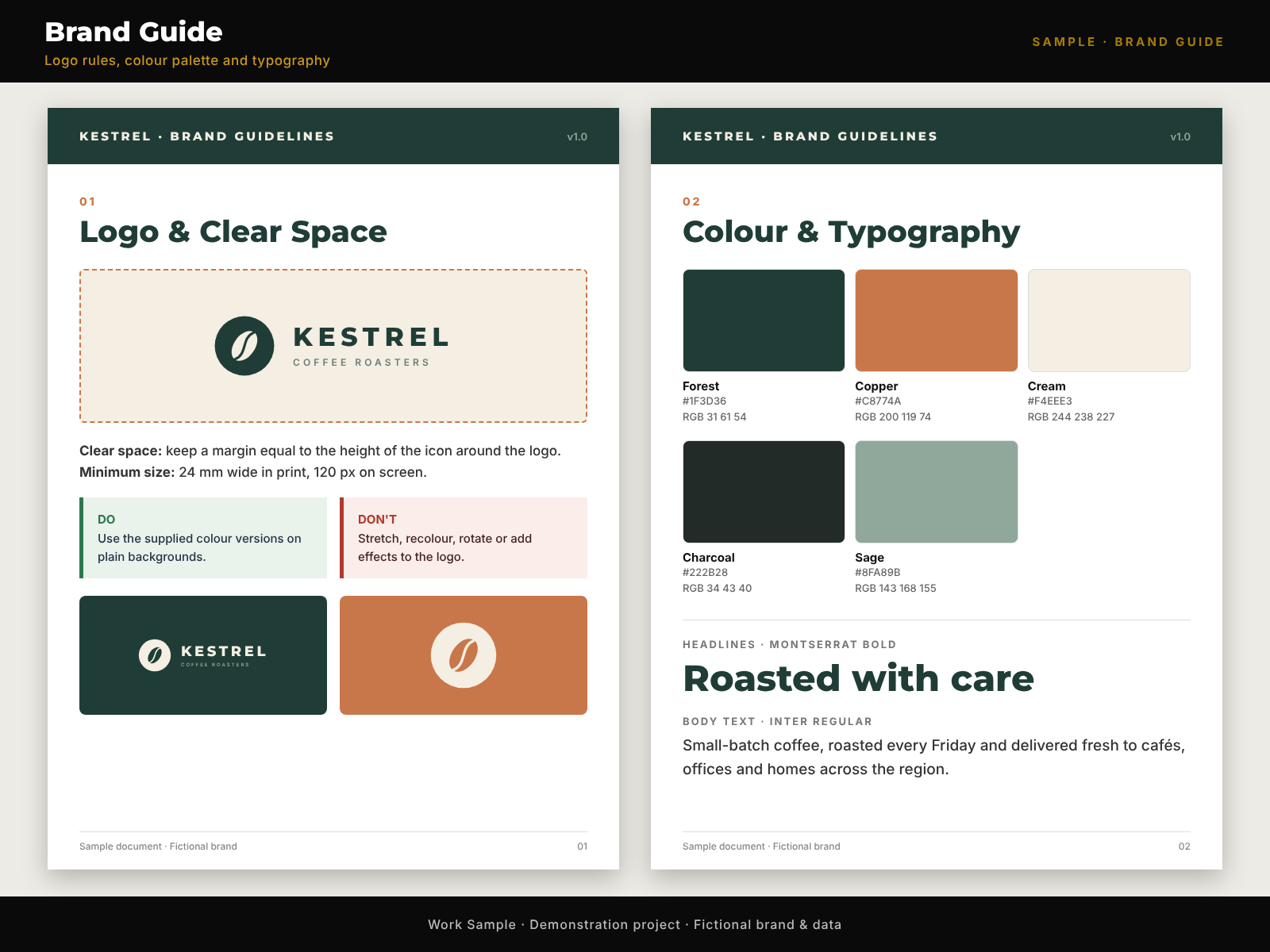Click the '#1F3D36' hex code
This screenshot has width=1270, height=952.
click(704, 401)
